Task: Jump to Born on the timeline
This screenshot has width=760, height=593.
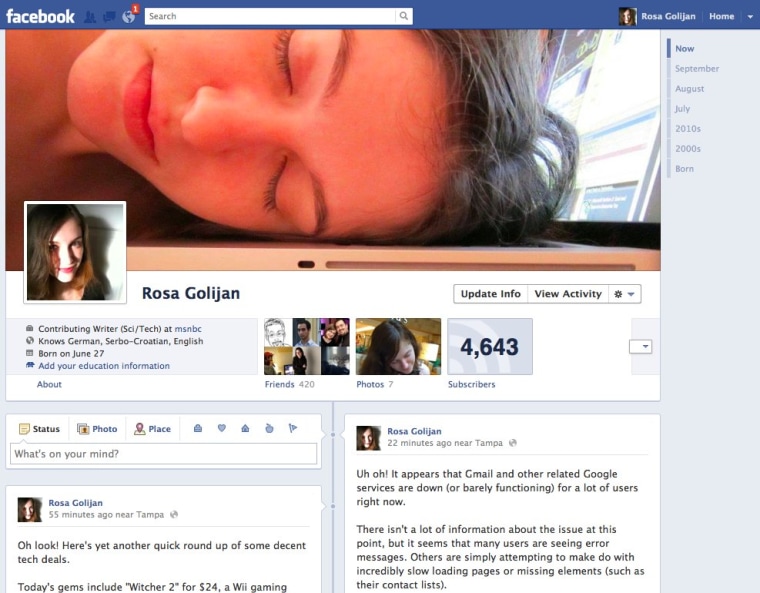Action: (x=684, y=169)
